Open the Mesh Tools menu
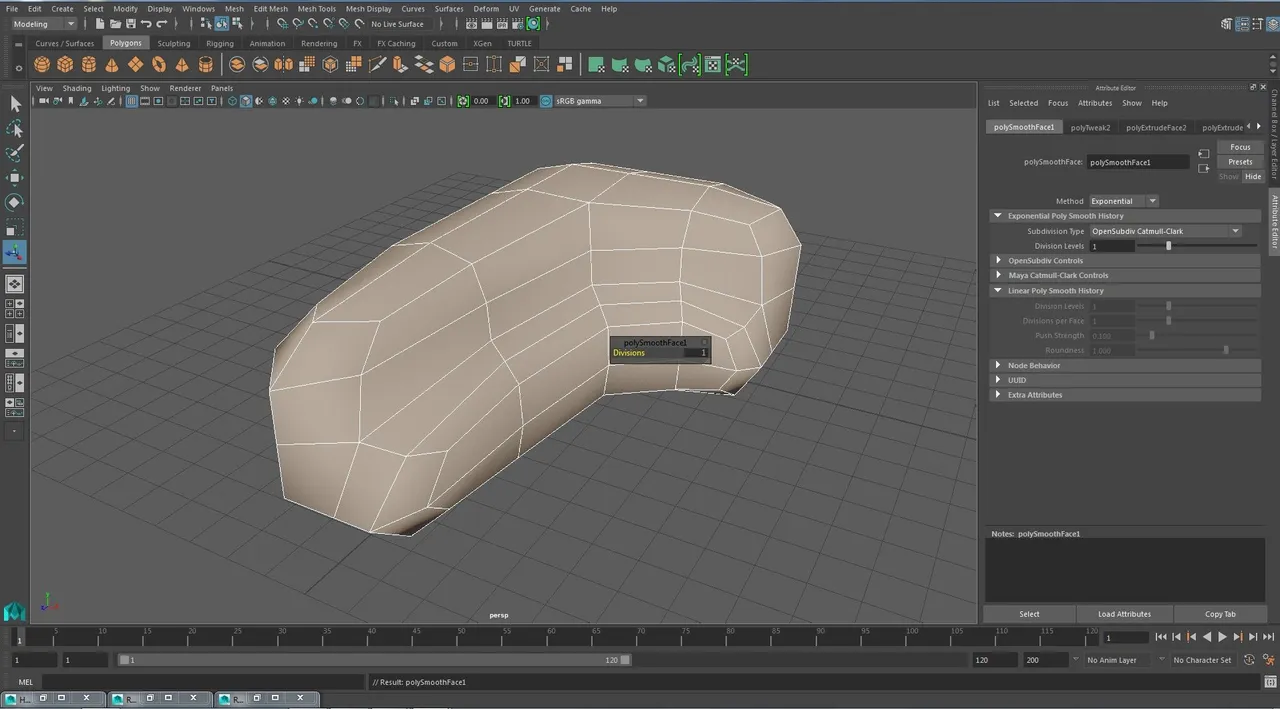 click(x=317, y=8)
